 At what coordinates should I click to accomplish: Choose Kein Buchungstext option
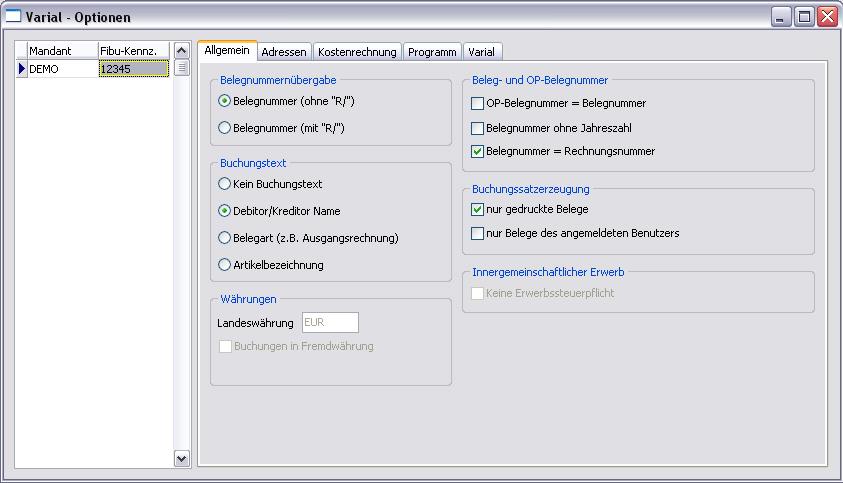click(x=225, y=184)
